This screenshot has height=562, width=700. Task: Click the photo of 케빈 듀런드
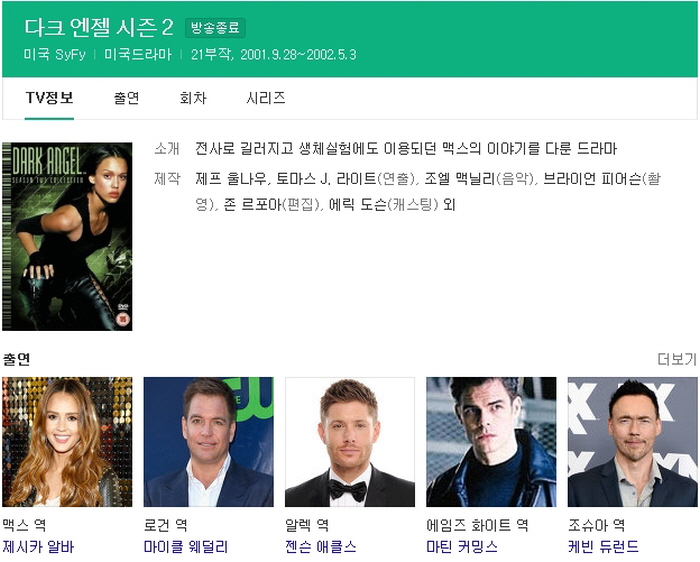coord(633,442)
